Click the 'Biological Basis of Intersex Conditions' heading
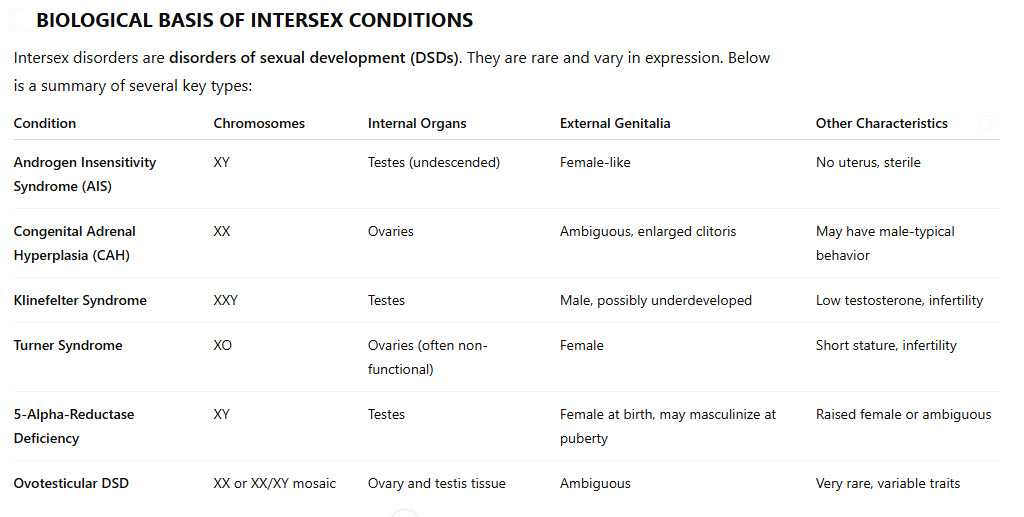1024x517 pixels. [x=255, y=20]
